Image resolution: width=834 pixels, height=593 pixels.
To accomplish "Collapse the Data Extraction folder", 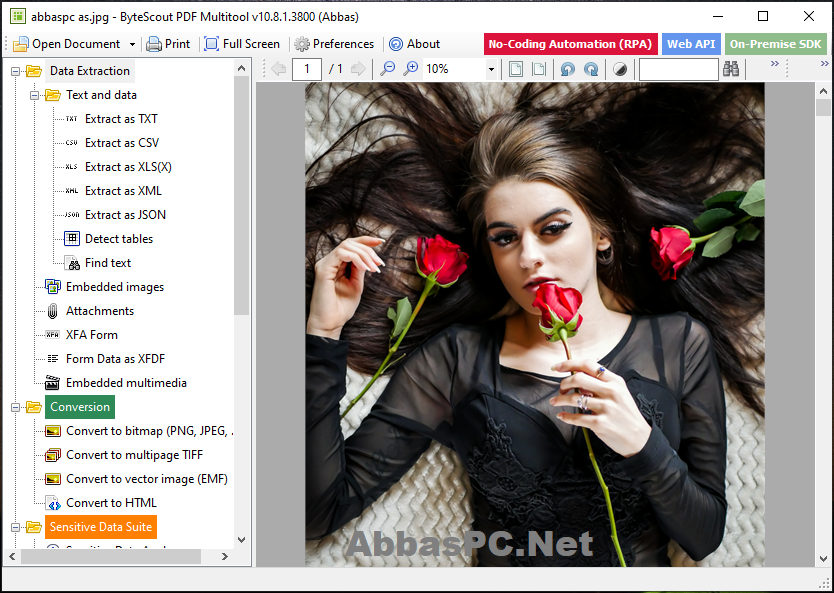I will (x=15, y=71).
